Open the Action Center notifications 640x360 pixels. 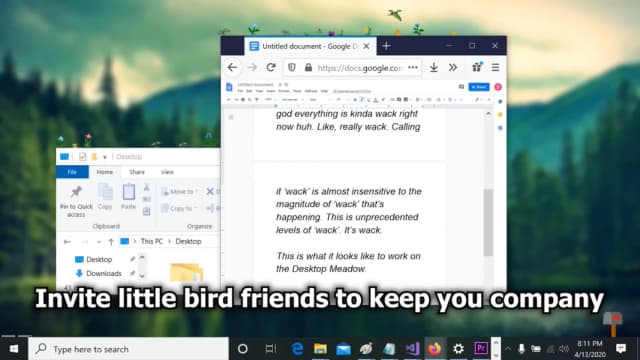(621, 349)
